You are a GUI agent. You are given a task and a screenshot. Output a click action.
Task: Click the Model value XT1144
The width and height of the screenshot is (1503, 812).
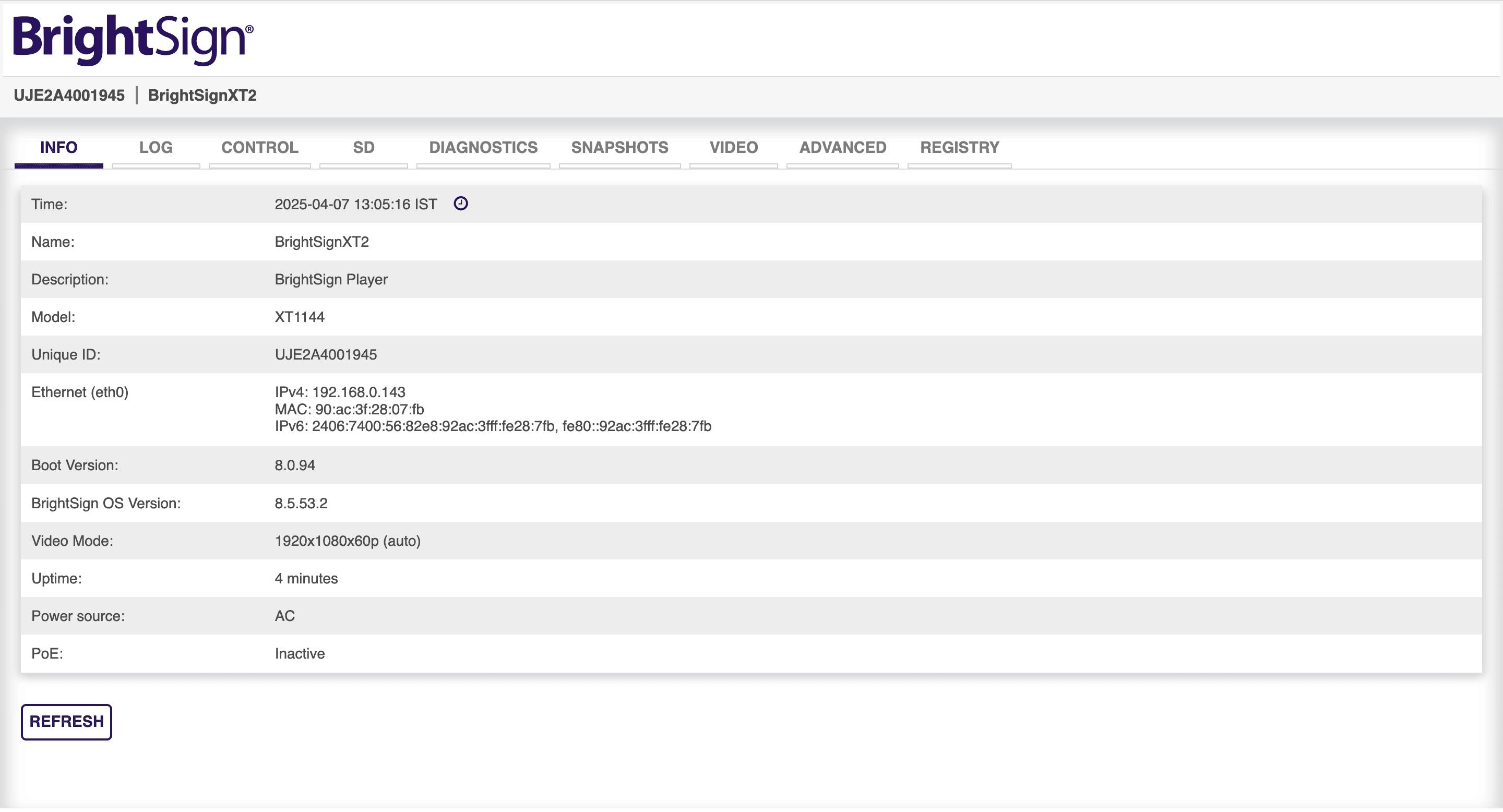pos(300,317)
